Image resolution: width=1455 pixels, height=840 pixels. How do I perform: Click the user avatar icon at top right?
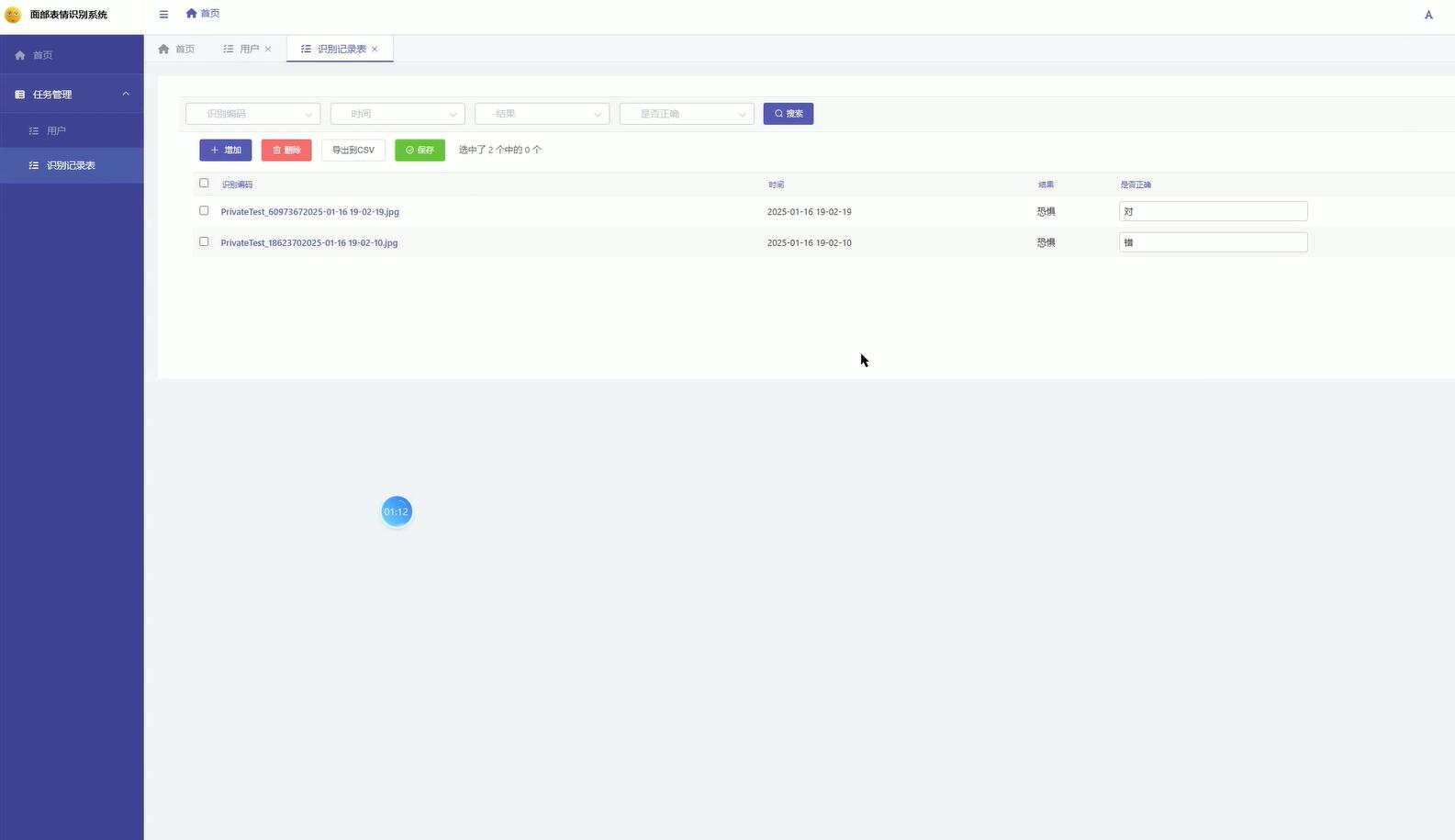[1428, 15]
